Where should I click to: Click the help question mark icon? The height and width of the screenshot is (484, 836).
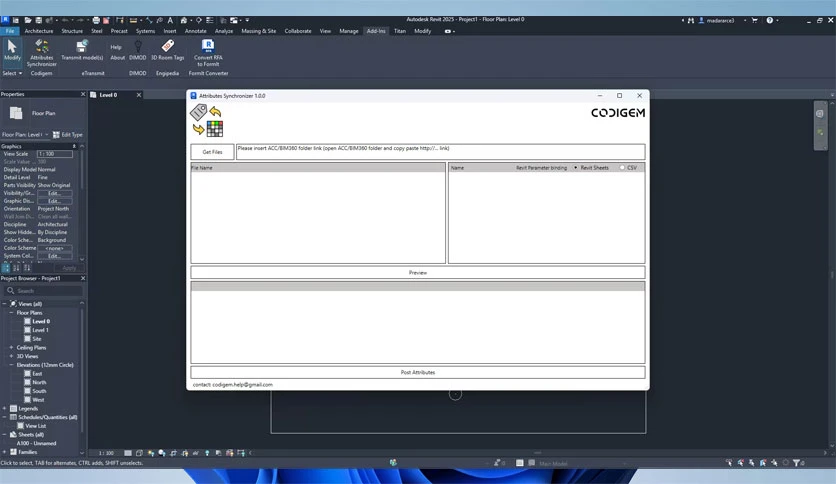769,20
